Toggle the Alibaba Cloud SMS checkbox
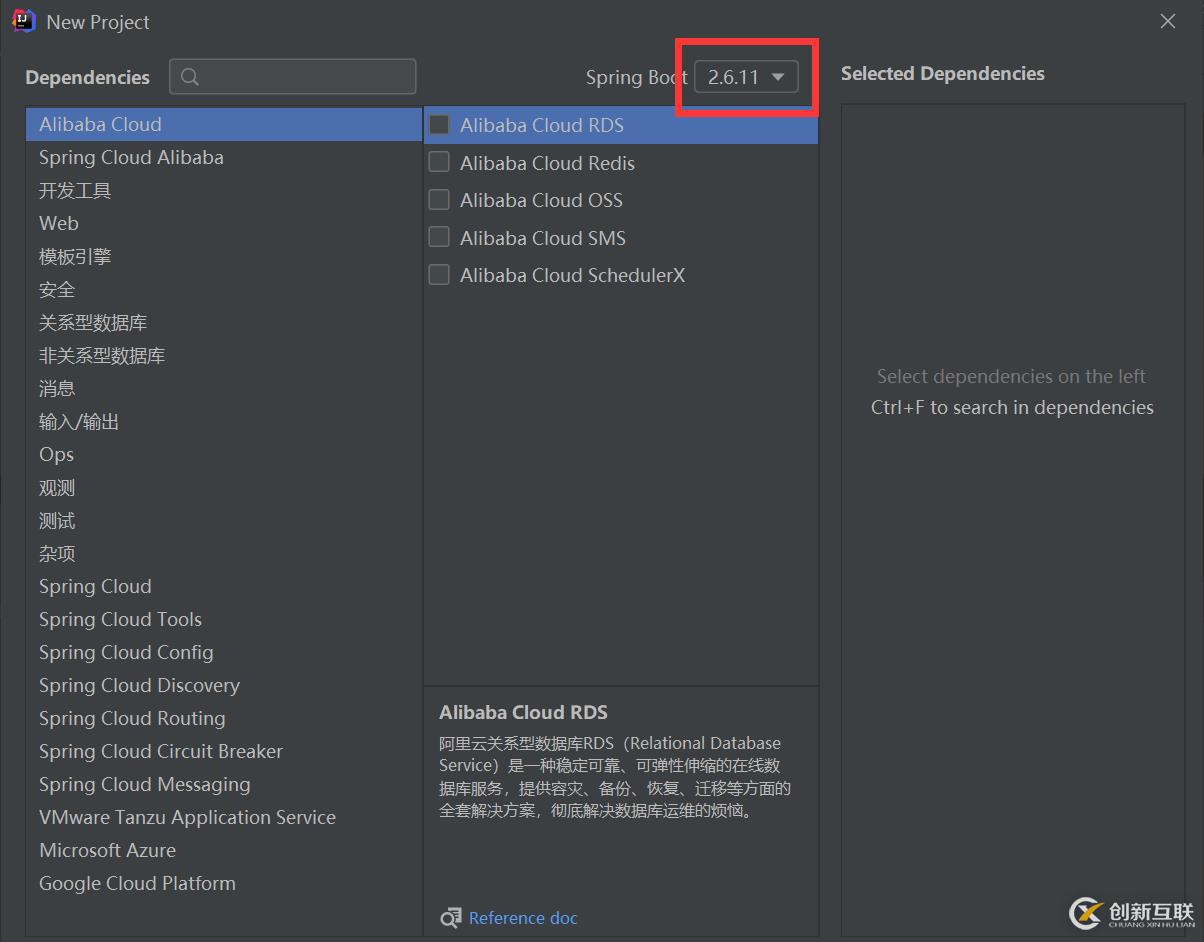The height and width of the screenshot is (942, 1204). tap(439, 237)
